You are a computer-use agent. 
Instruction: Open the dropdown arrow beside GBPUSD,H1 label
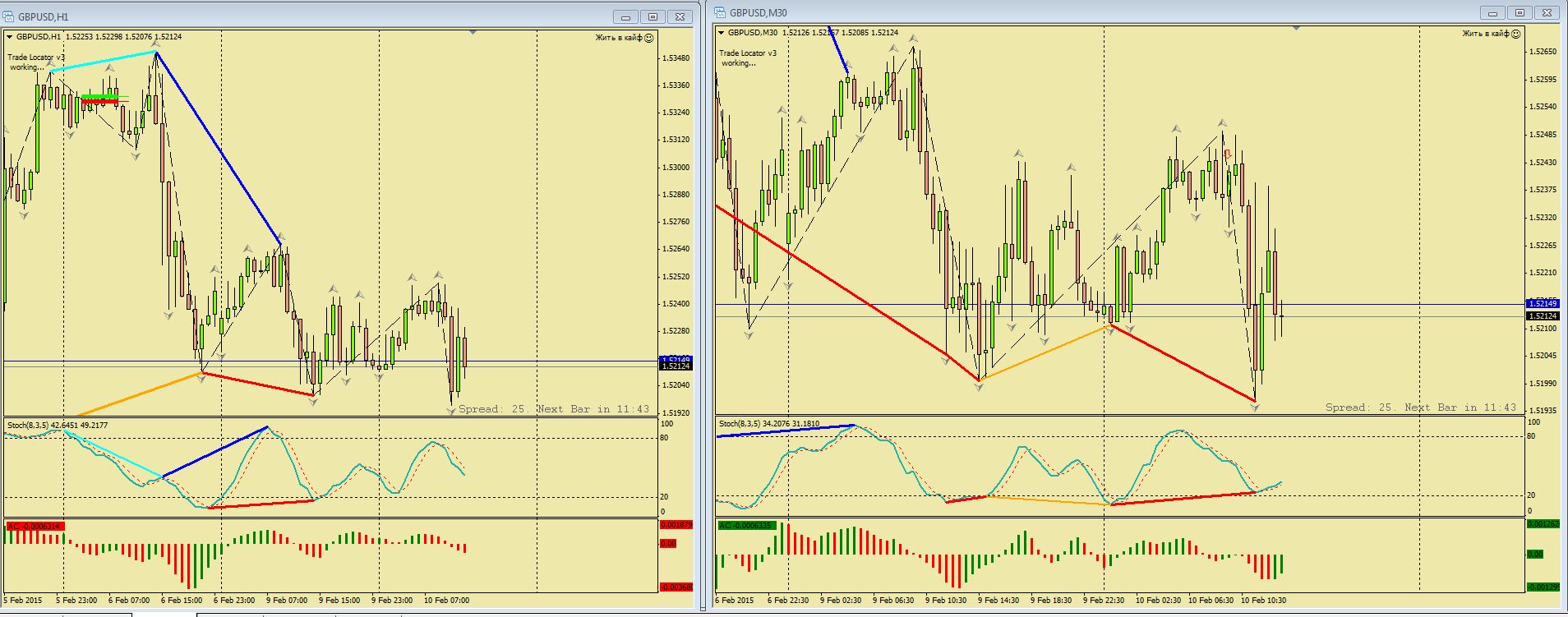[x=10, y=37]
